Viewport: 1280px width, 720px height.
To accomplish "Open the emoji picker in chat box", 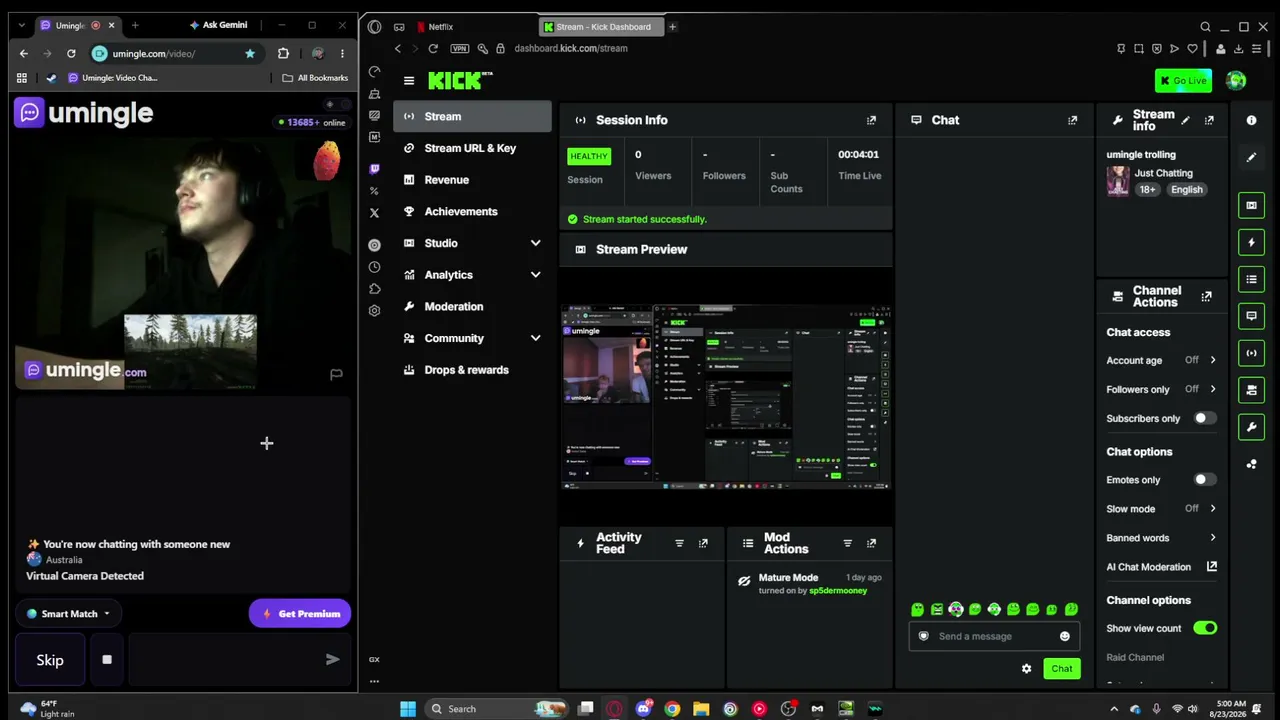I will [1064, 636].
